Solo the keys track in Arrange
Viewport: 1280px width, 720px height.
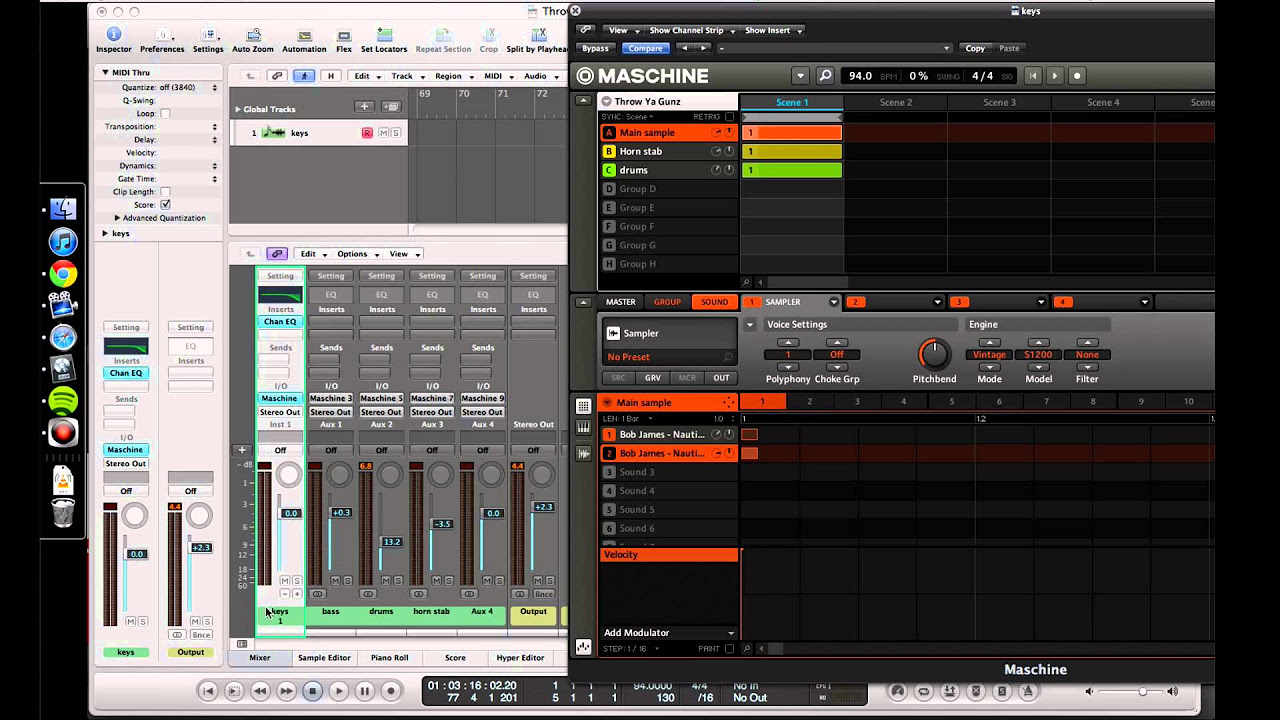396,133
